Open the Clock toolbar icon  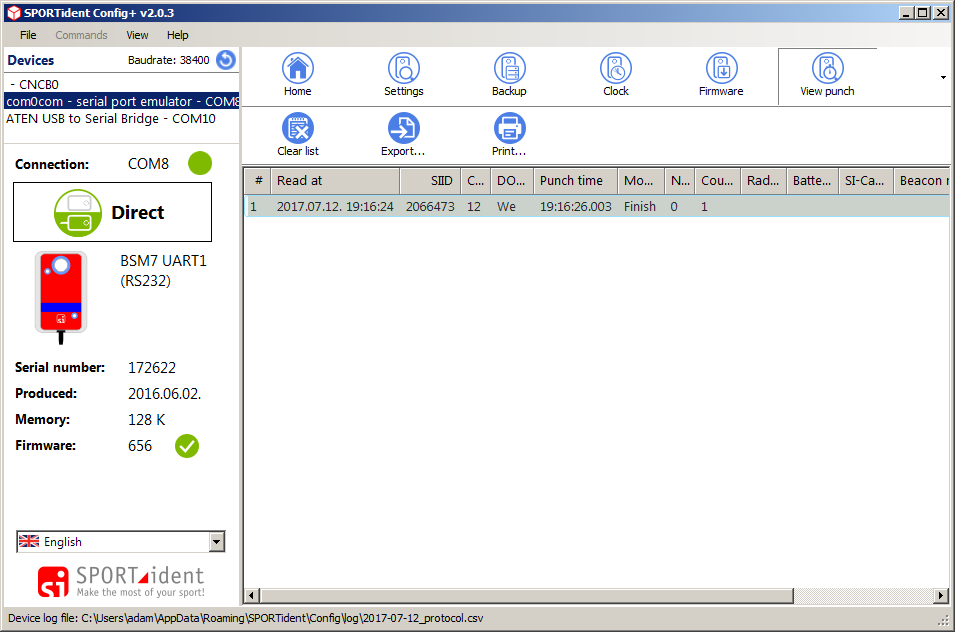(x=615, y=75)
